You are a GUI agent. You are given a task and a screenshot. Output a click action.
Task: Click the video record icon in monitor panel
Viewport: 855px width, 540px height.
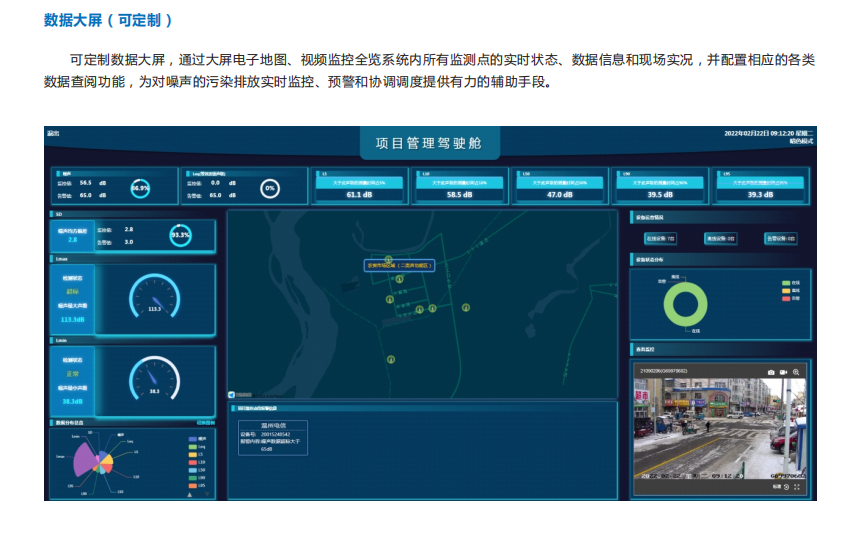tap(783, 372)
